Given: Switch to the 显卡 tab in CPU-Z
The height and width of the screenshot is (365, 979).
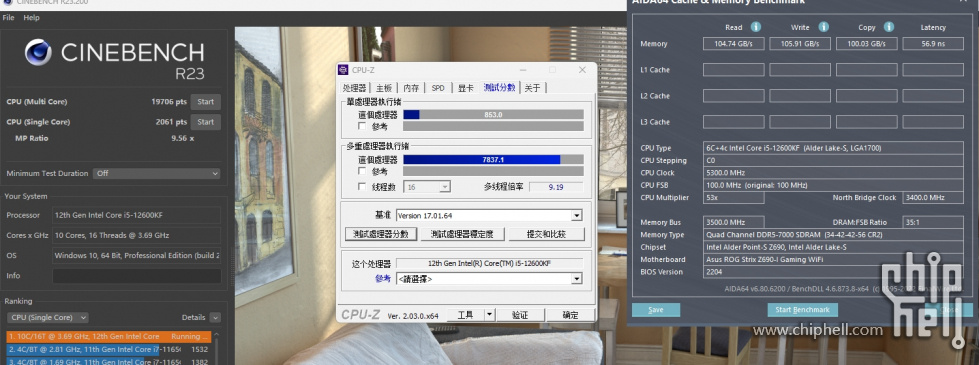Looking at the screenshot, I should pyautogui.click(x=466, y=88).
